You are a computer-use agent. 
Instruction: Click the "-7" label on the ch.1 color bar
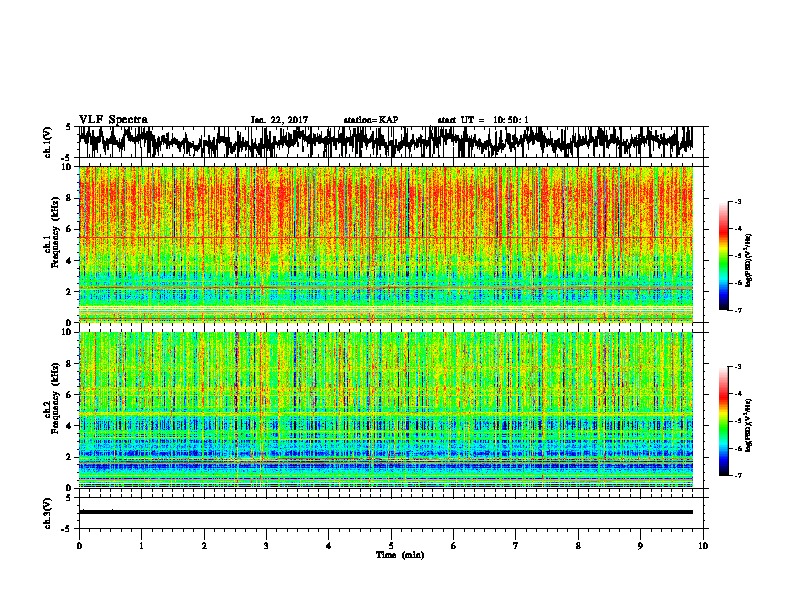point(737,310)
